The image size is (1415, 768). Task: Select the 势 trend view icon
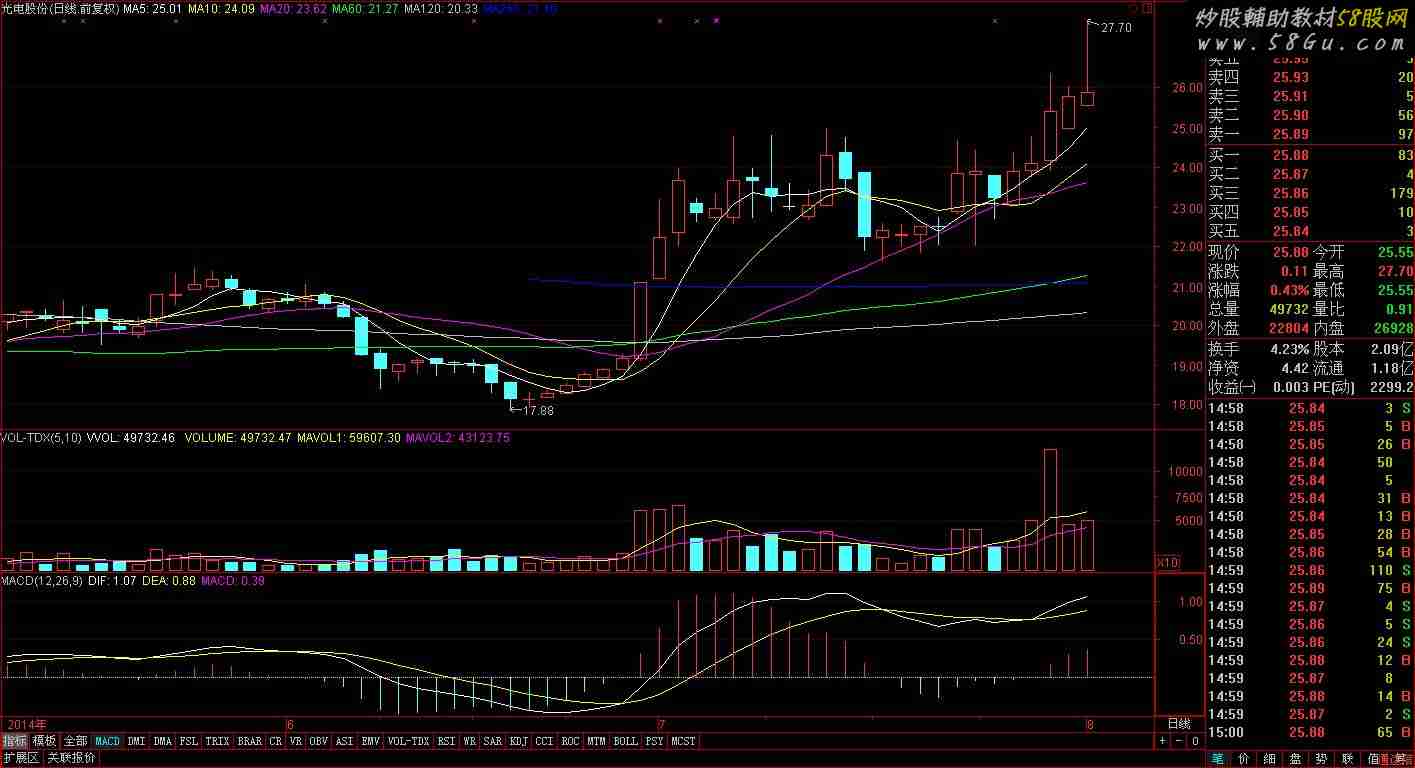1321,758
